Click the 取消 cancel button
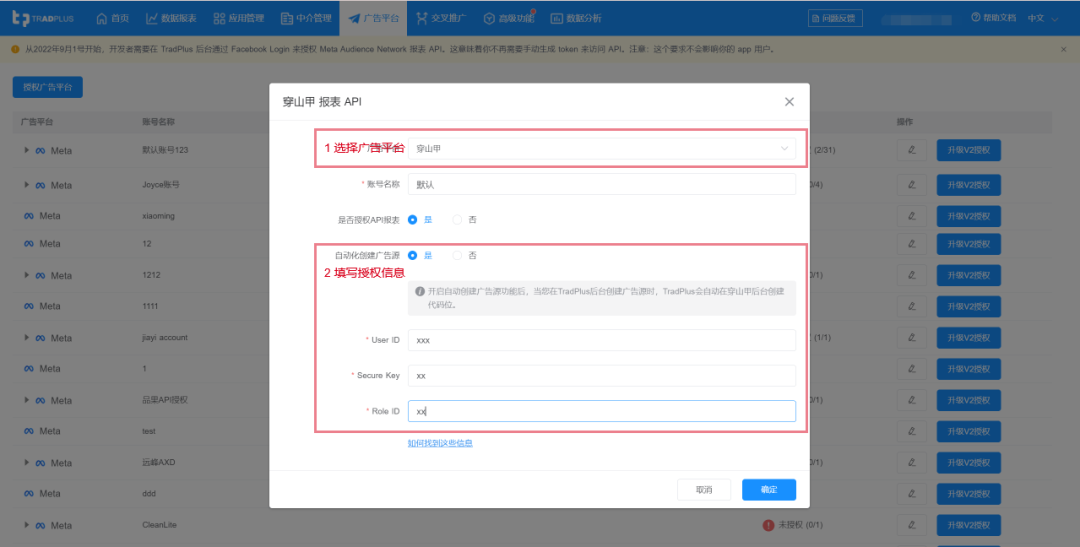 [703, 490]
